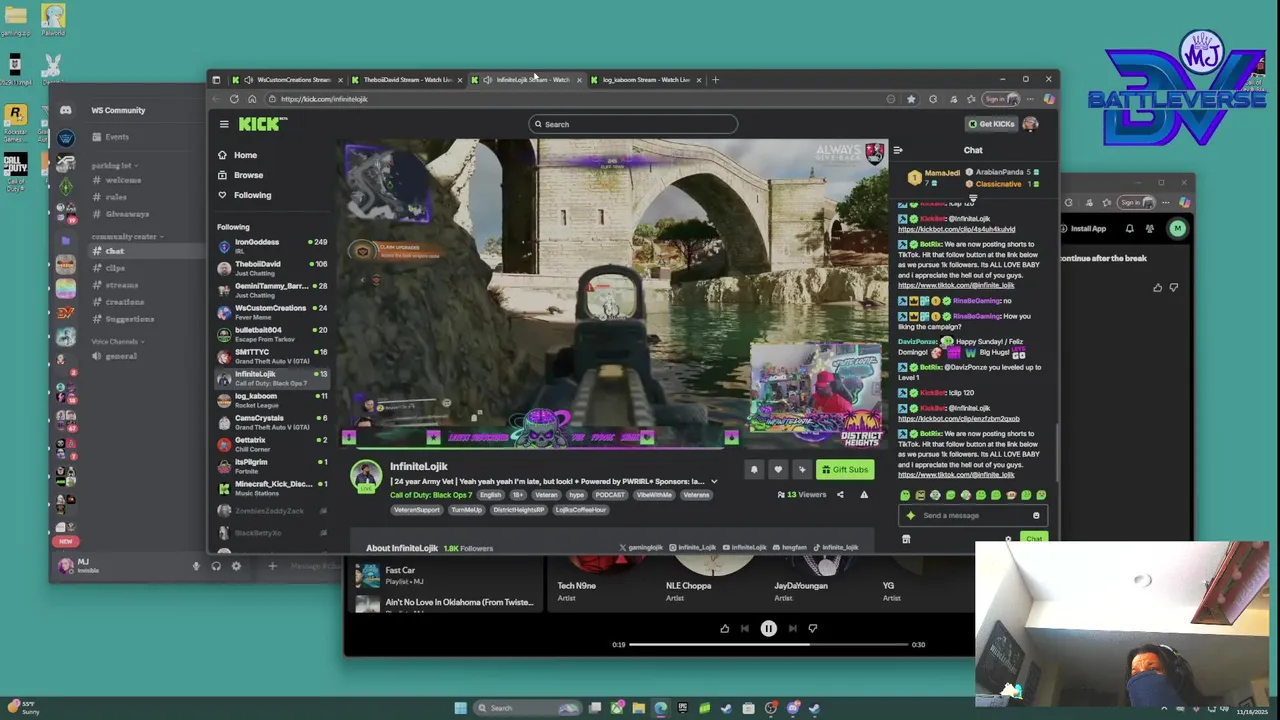Open Browse in Kick sidebar
This screenshot has height=720, width=1280.
248,175
